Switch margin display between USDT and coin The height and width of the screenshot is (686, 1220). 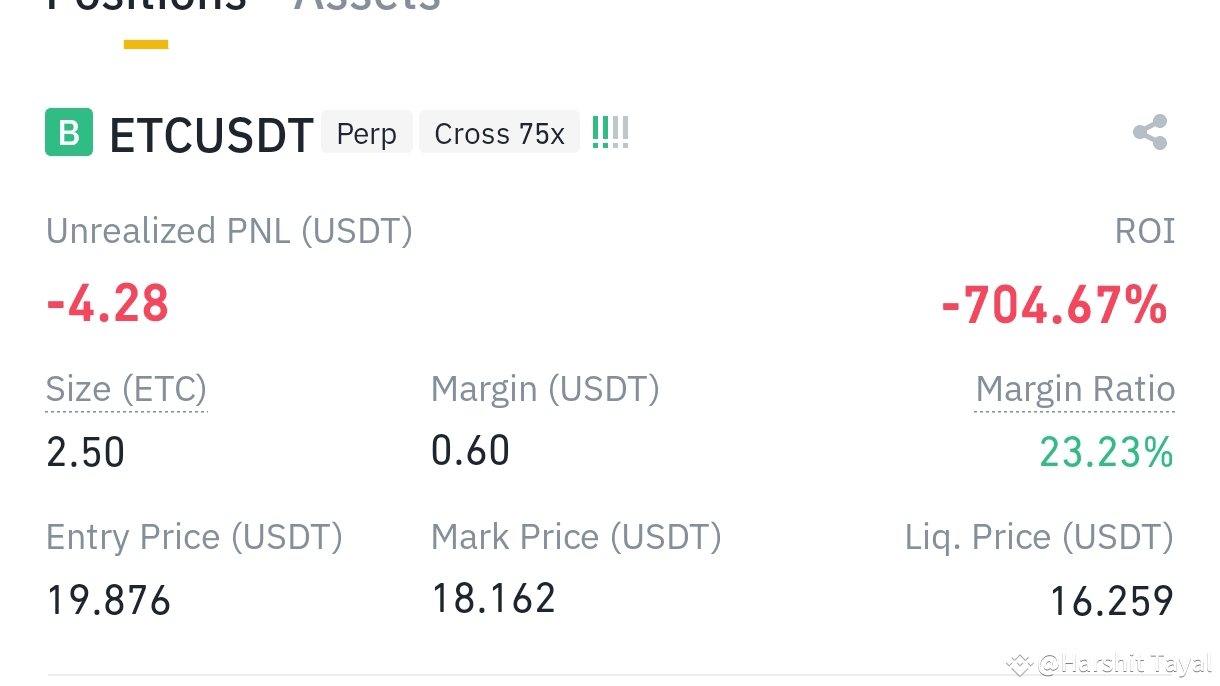coord(545,389)
